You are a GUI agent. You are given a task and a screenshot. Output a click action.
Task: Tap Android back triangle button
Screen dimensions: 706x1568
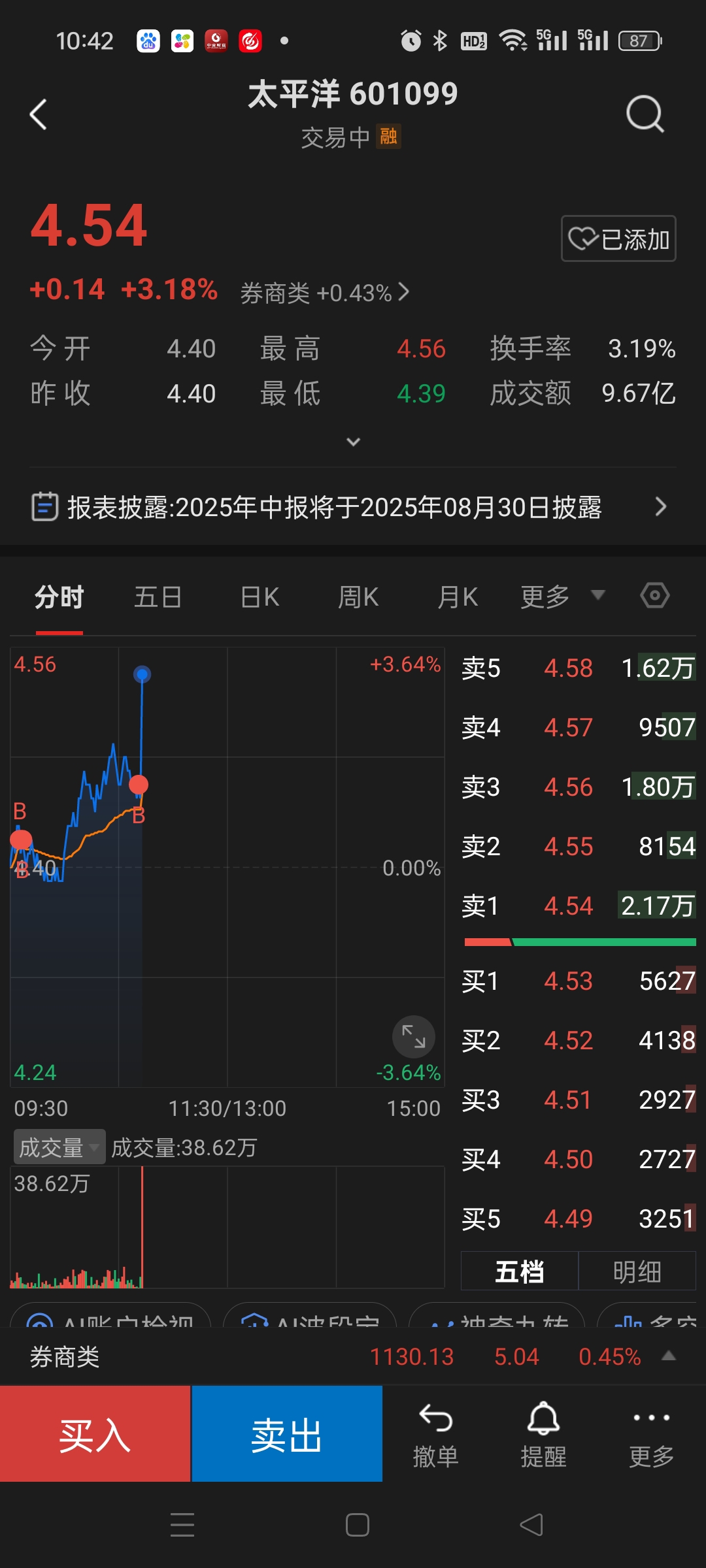point(531,1525)
